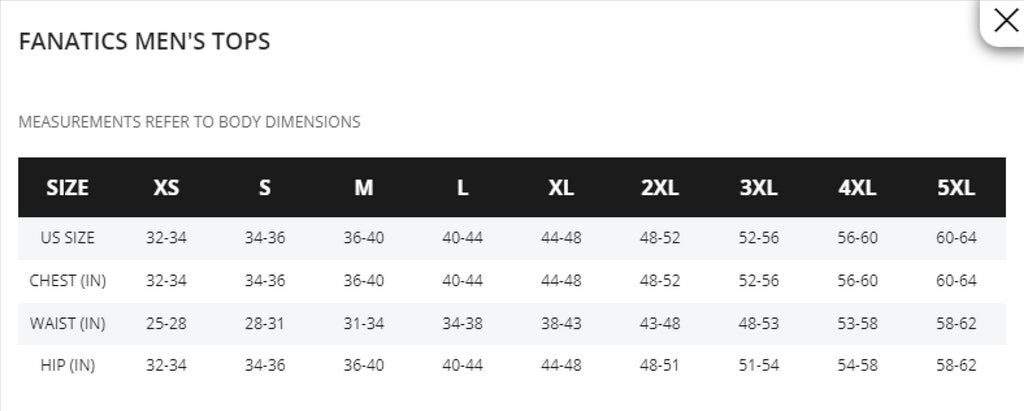The height and width of the screenshot is (411, 1024).
Task: Select the XL column header
Action: [x=561, y=188]
